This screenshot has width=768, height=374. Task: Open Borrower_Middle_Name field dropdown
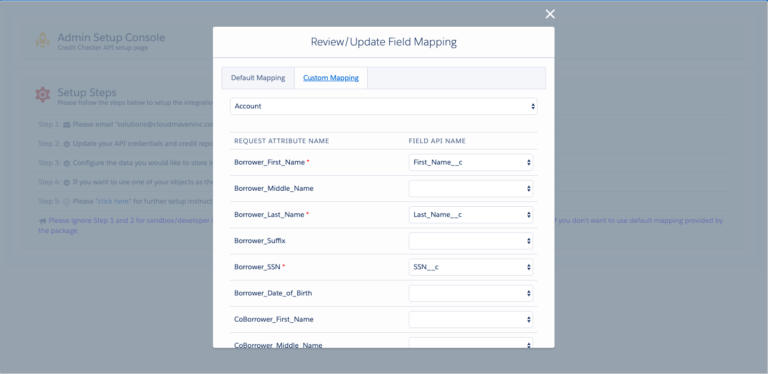[x=471, y=188]
